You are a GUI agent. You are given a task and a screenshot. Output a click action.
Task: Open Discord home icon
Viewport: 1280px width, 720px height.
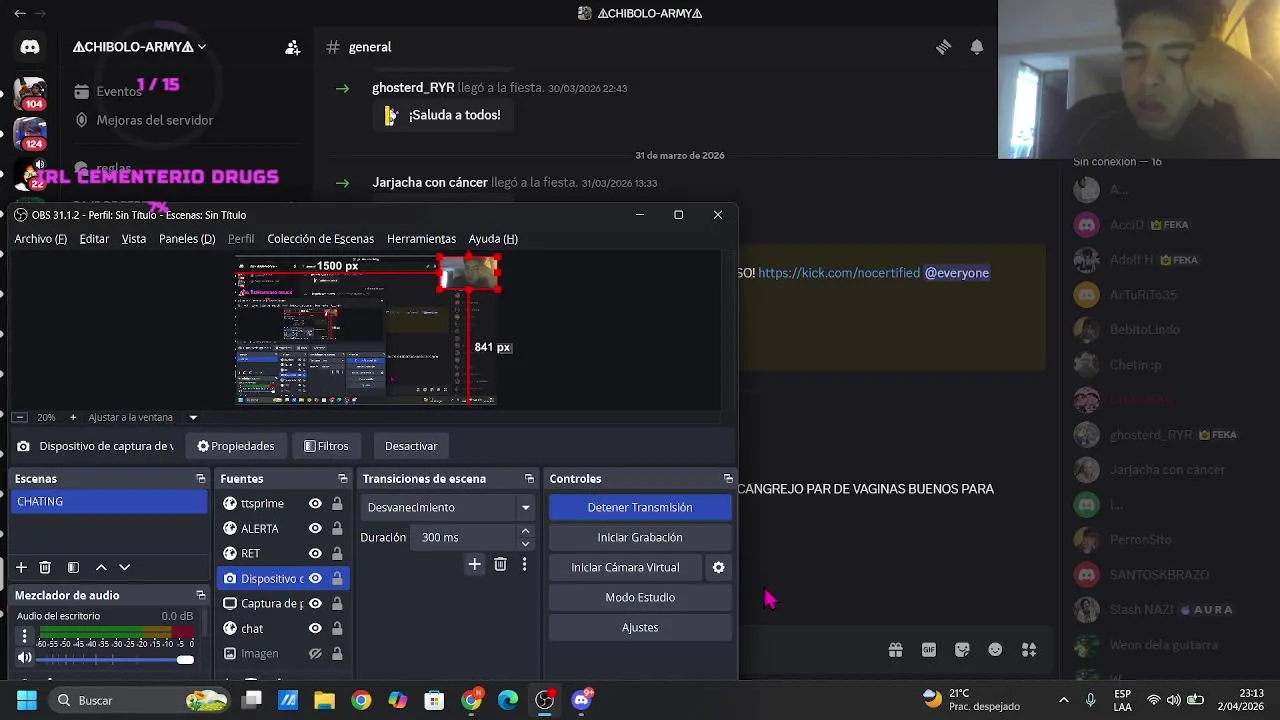point(30,47)
